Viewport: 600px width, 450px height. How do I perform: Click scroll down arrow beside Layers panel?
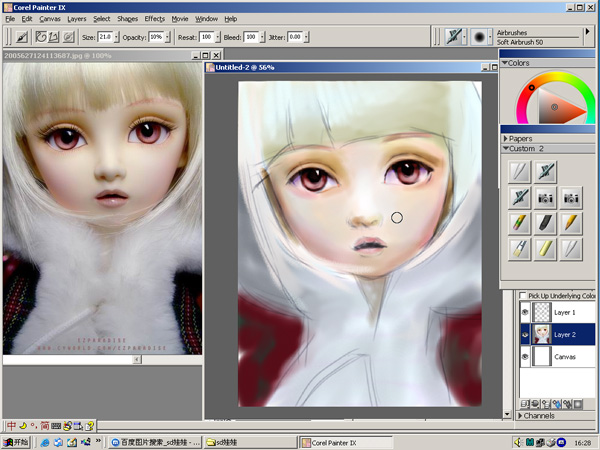pos(507,414)
